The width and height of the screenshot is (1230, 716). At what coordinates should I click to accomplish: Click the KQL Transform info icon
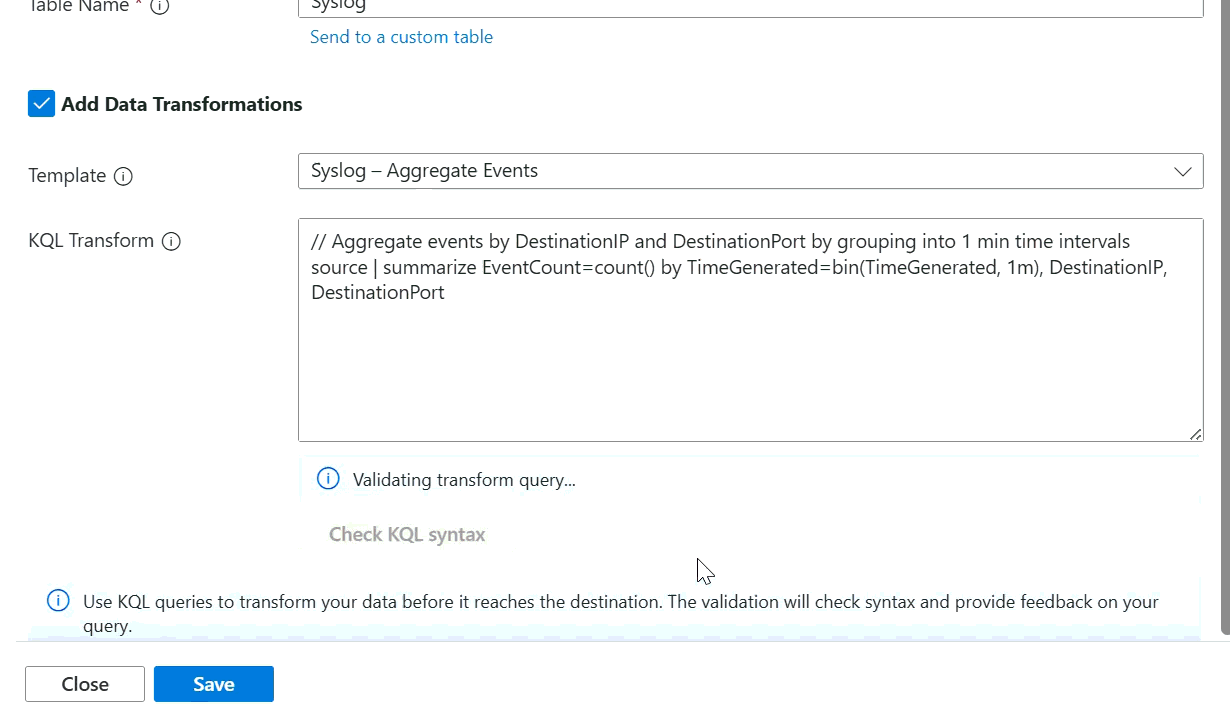pos(171,242)
